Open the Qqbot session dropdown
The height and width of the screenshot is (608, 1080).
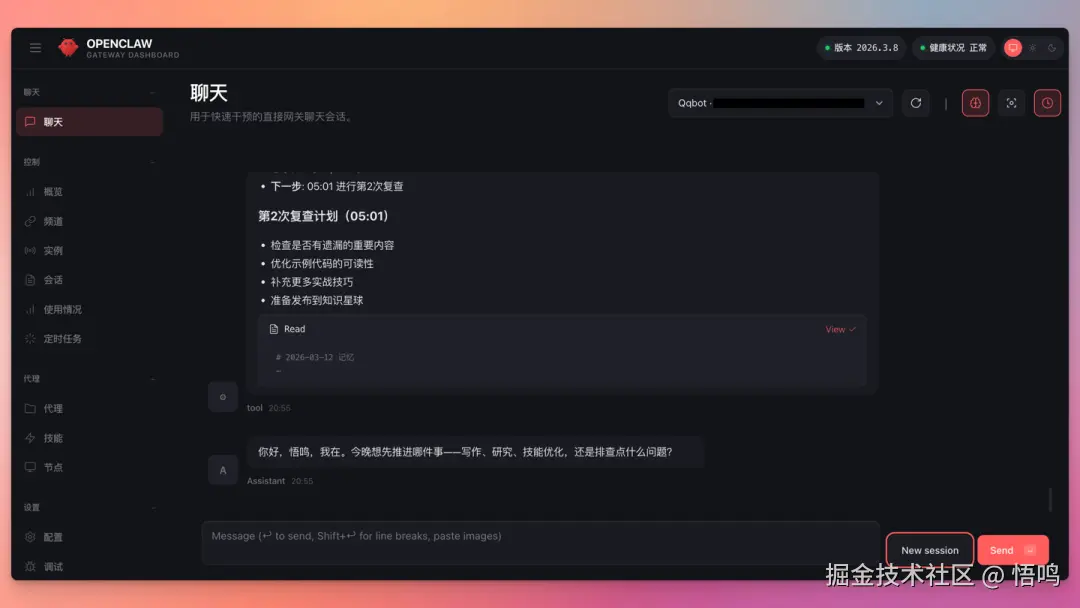779,103
